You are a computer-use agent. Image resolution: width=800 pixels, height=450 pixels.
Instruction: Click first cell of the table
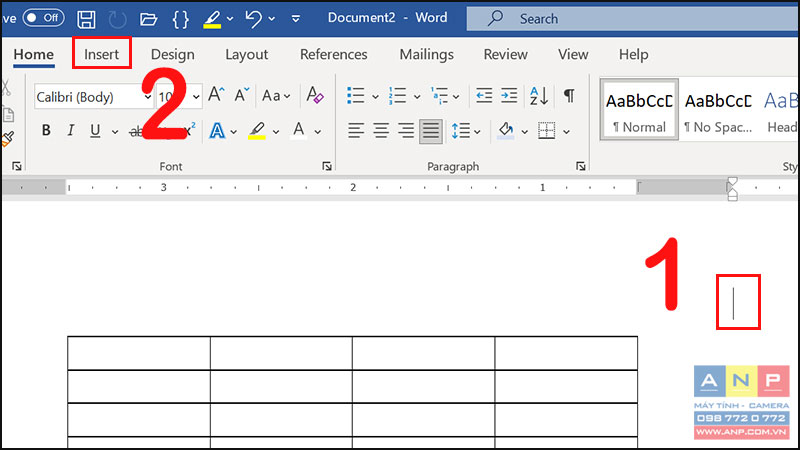tap(139, 353)
